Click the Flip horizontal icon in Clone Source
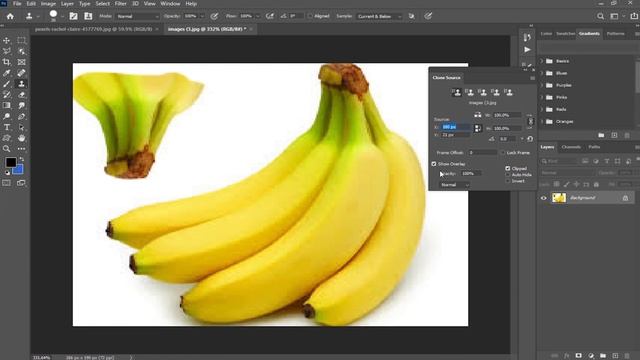 (x=478, y=115)
